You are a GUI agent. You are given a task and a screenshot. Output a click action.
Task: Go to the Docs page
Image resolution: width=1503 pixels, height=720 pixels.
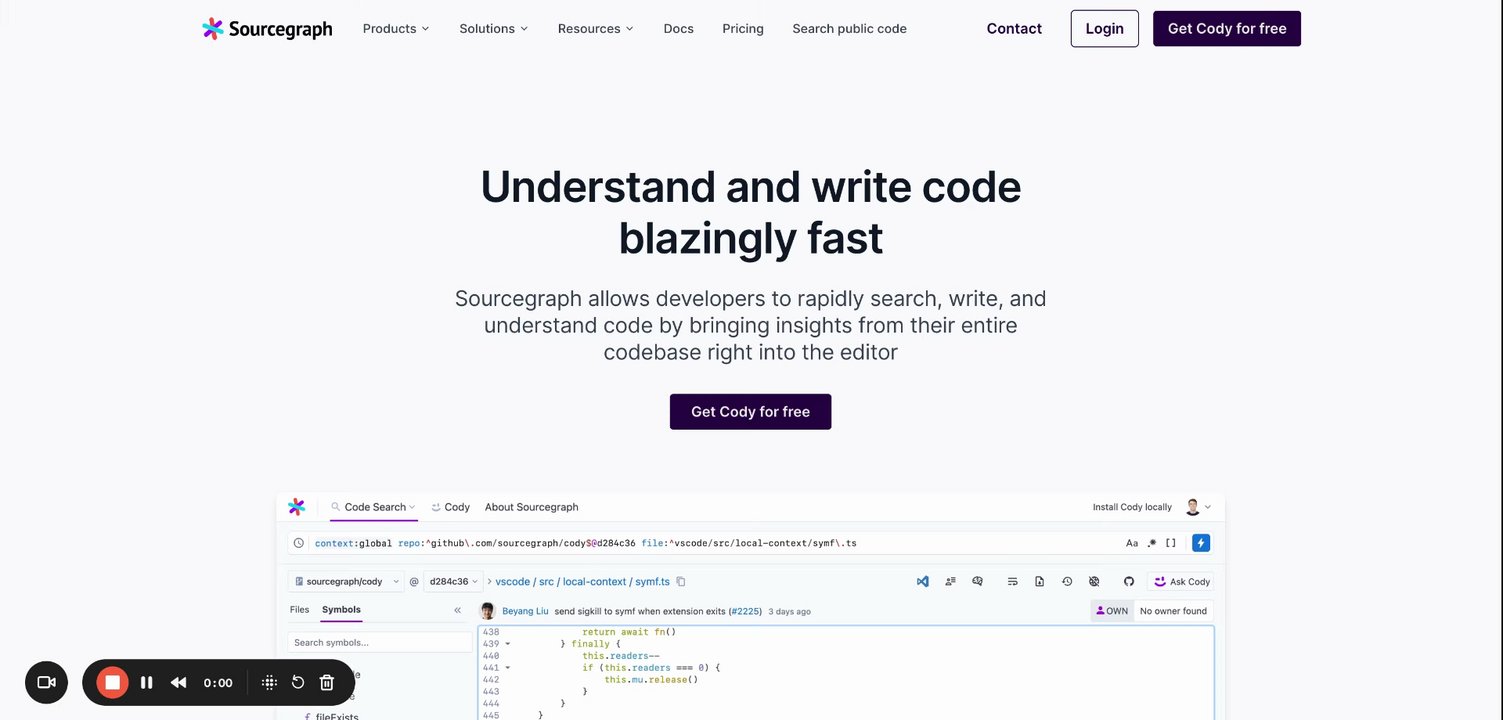(678, 29)
